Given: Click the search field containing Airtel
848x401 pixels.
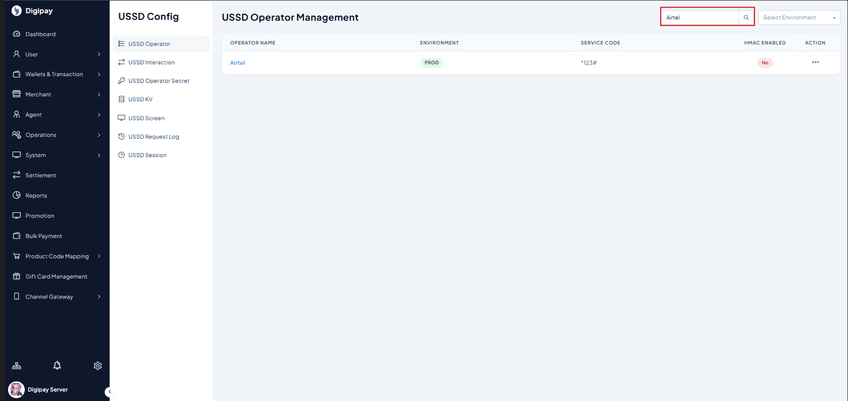Looking at the screenshot, I should pyautogui.click(x=700, y=17).
